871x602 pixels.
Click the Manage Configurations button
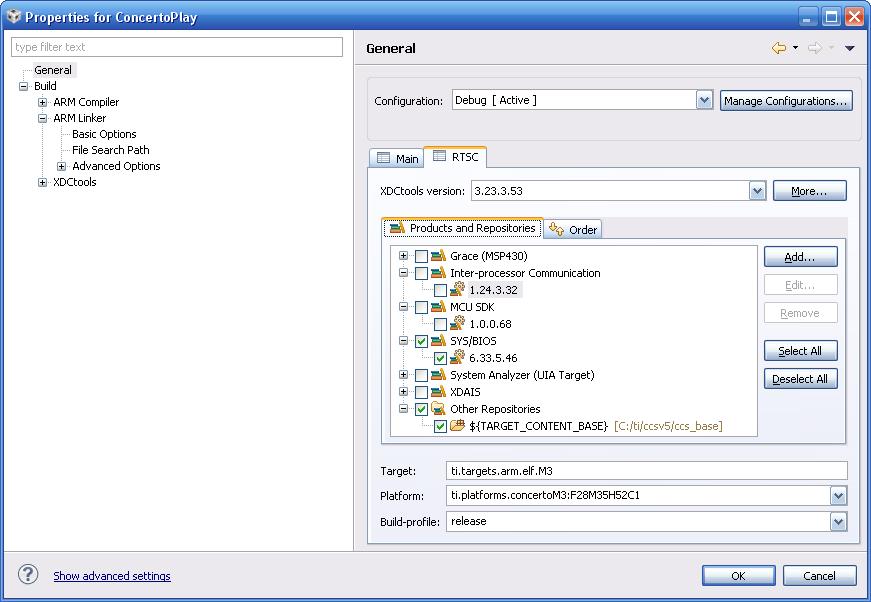[786, 100]
